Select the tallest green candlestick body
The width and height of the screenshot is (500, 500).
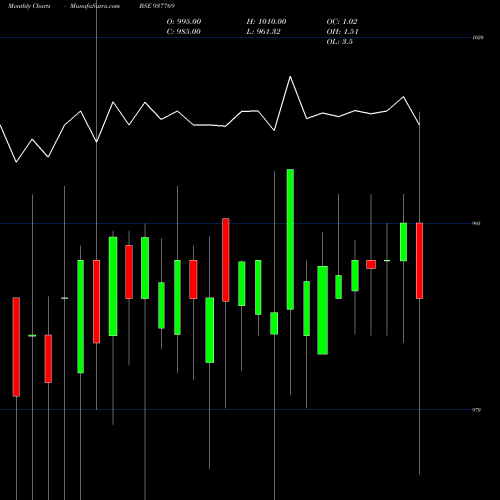point(290,239)
